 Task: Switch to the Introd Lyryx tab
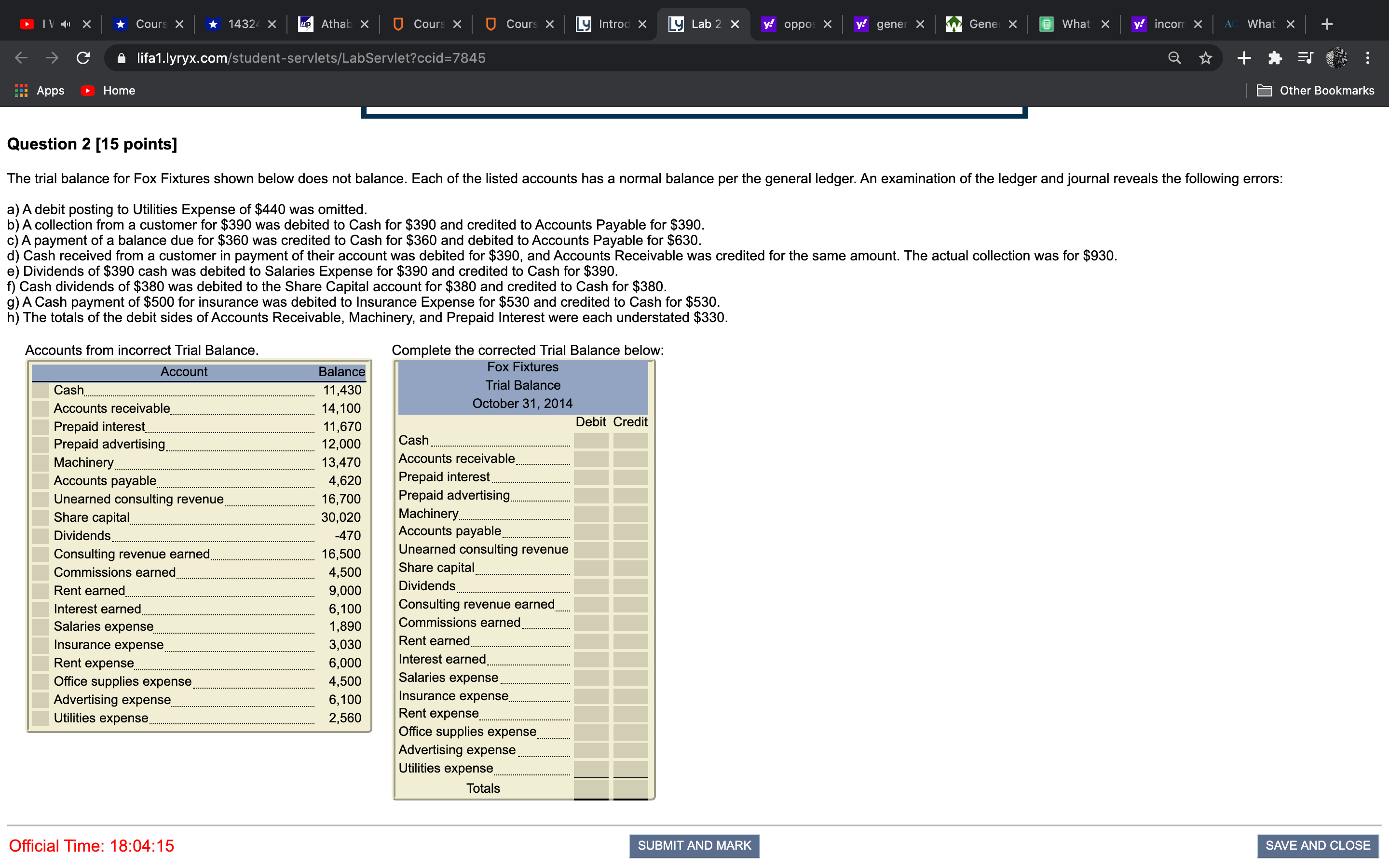612,24
